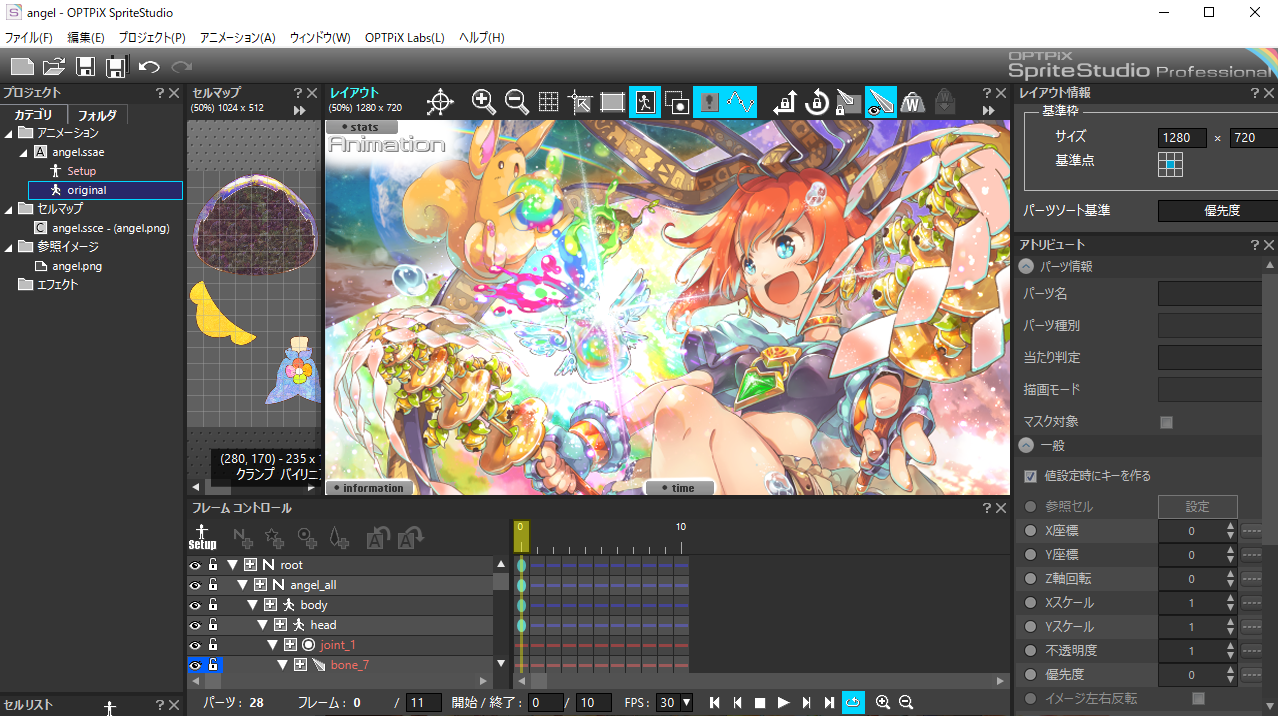1278x716 pixels.
Task: Collapse the body part children
Action: coord(253,605)
